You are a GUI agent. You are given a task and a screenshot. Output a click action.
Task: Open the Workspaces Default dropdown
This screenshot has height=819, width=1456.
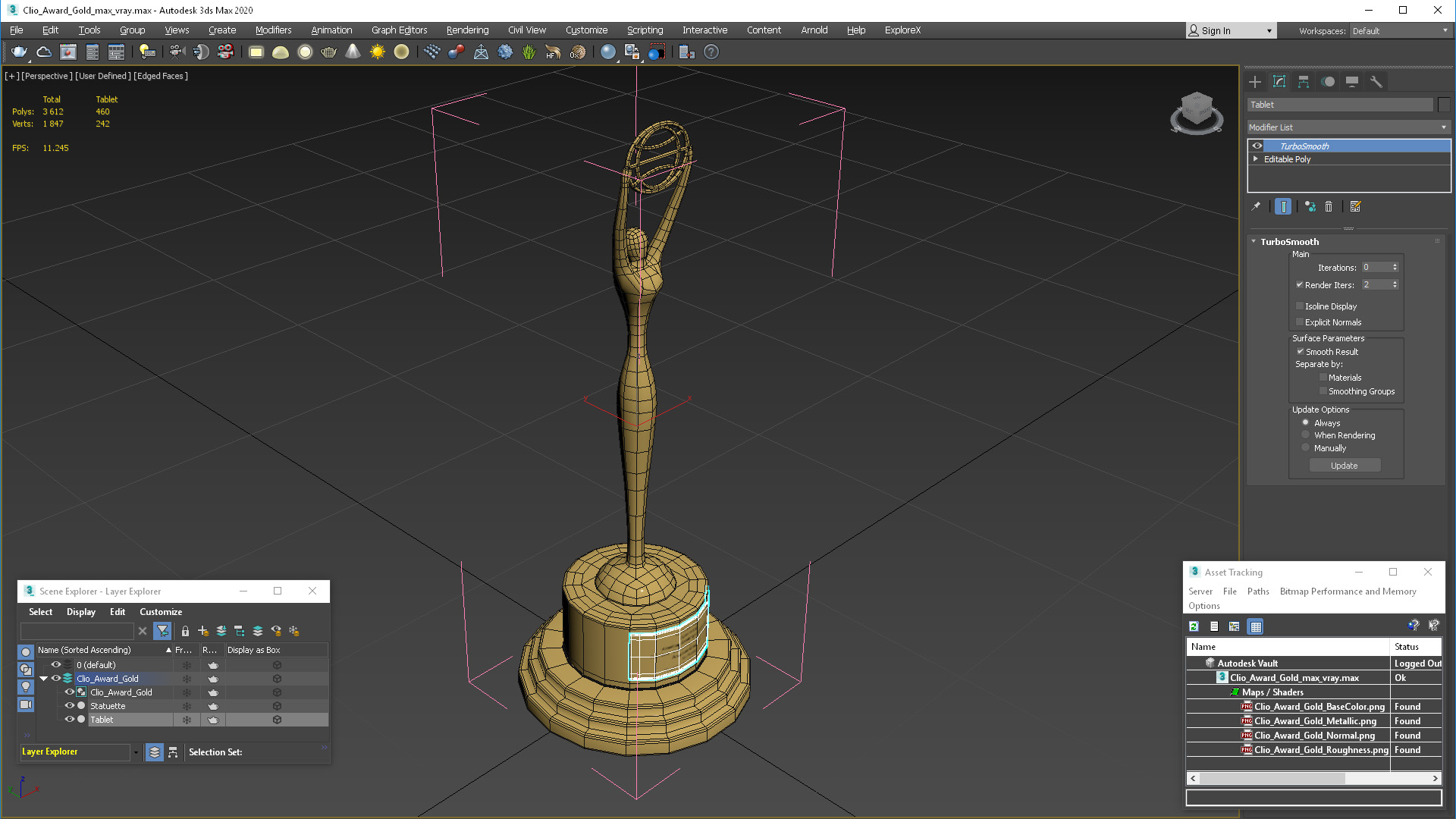pos(1399,31)
